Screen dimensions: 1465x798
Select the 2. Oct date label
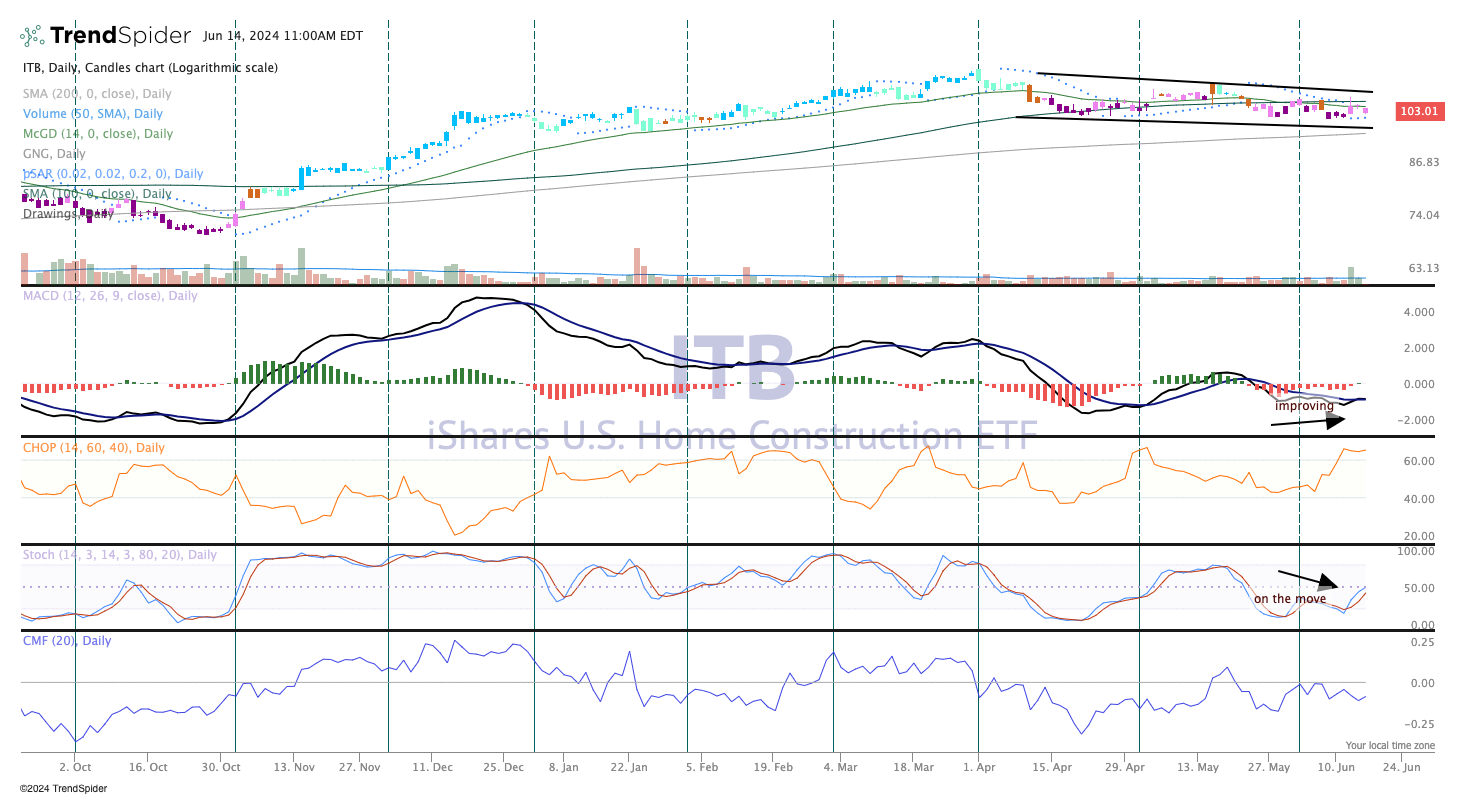(76, 767)
